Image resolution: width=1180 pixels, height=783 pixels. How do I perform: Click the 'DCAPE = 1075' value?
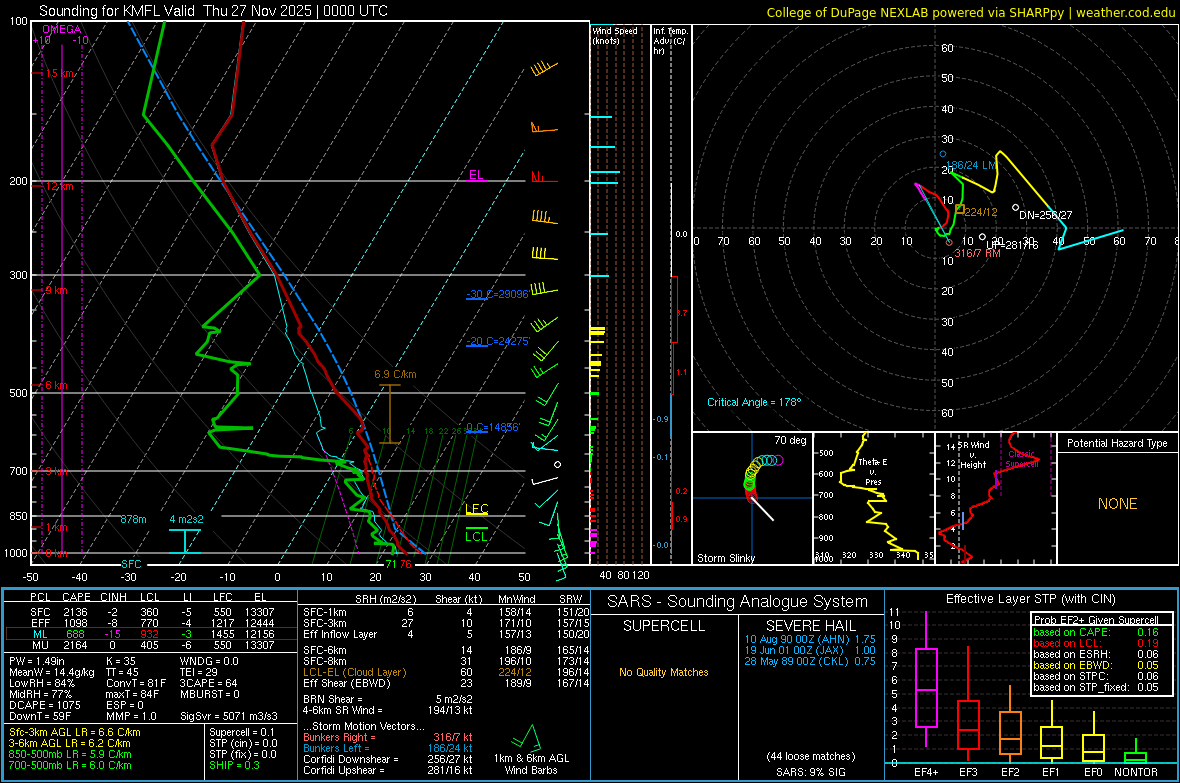44,705
